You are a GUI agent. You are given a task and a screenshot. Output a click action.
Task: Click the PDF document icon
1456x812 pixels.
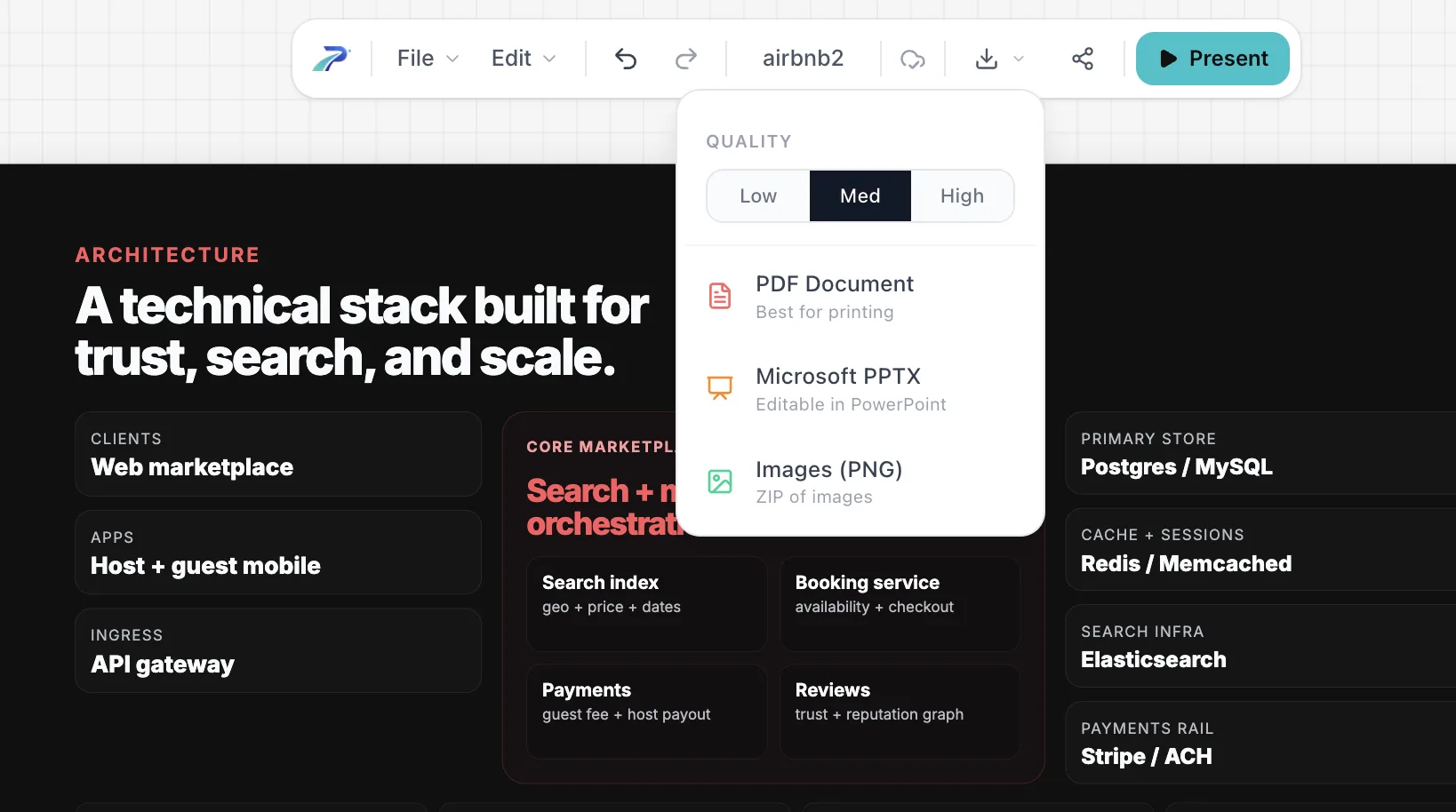point(719,296)
